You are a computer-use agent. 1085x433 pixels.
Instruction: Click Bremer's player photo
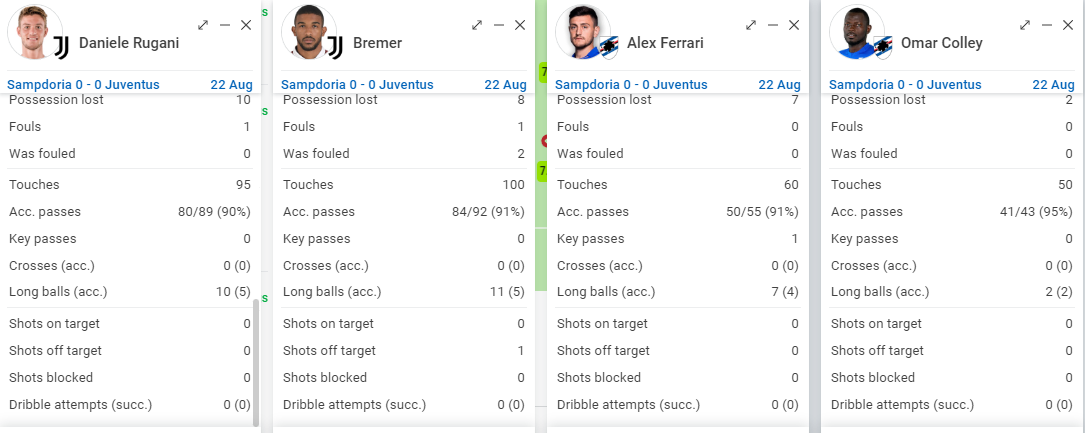[307, 32]
